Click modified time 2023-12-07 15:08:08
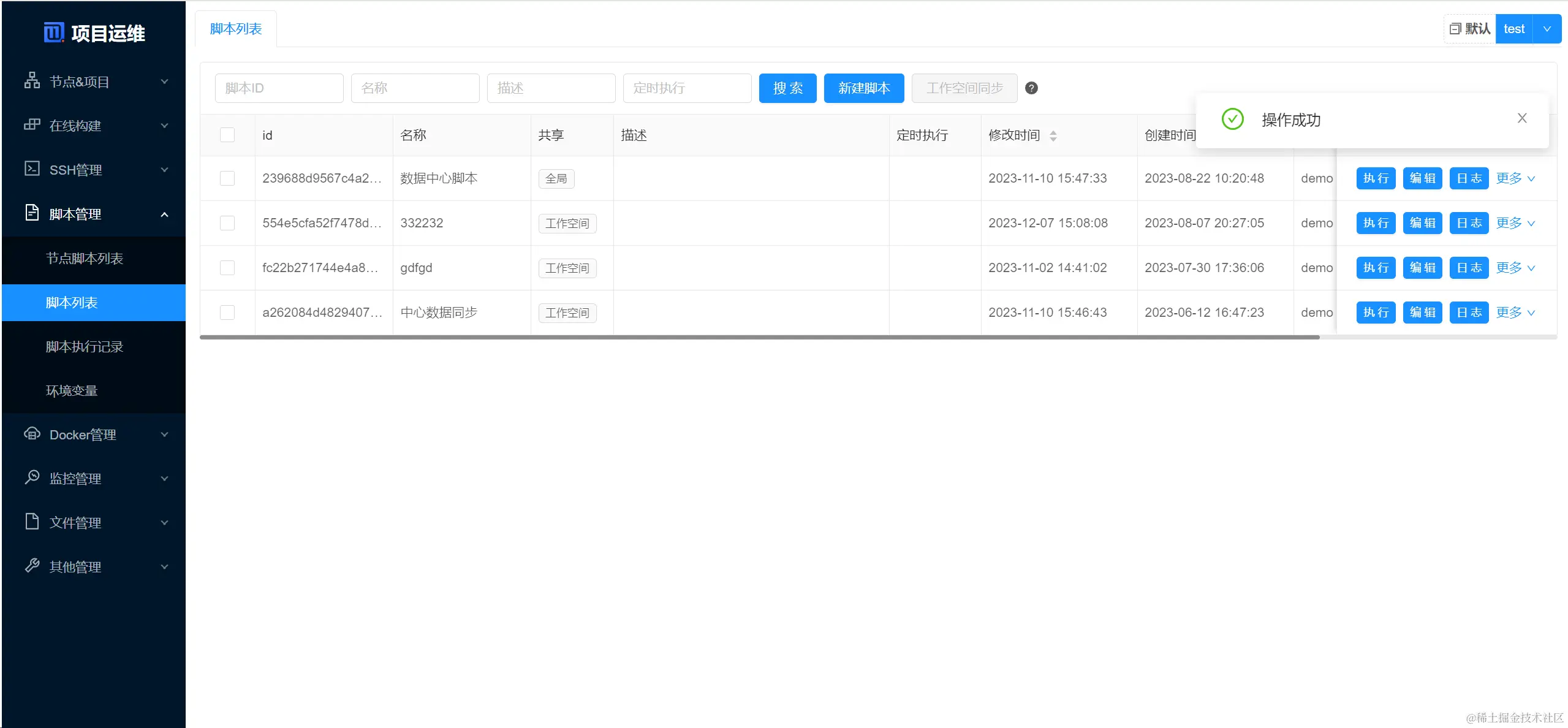1568x728 pixels. (1048, 223)
